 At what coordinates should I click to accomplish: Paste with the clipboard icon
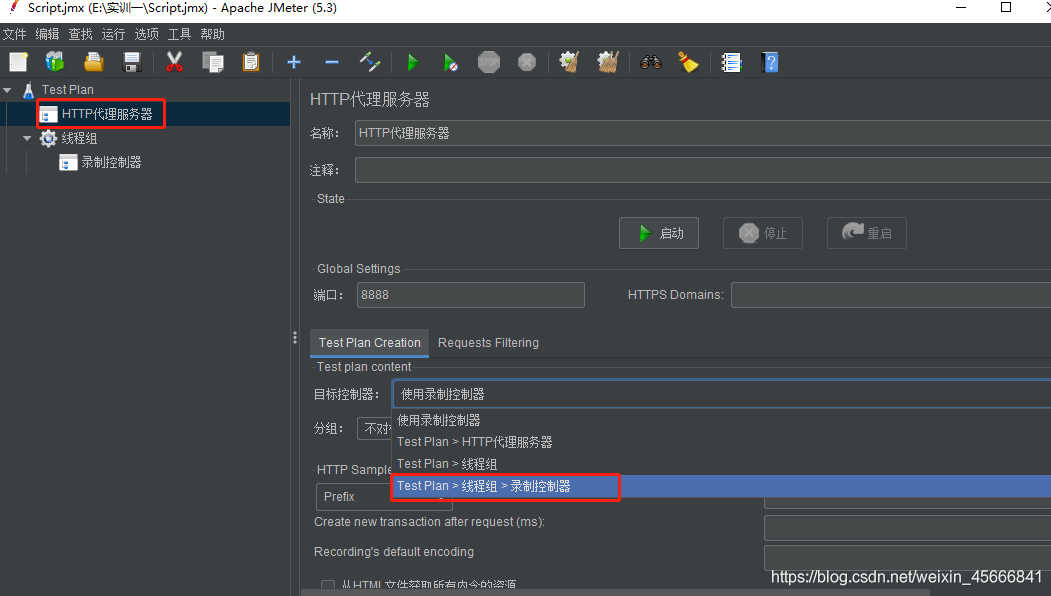(251, 62)
